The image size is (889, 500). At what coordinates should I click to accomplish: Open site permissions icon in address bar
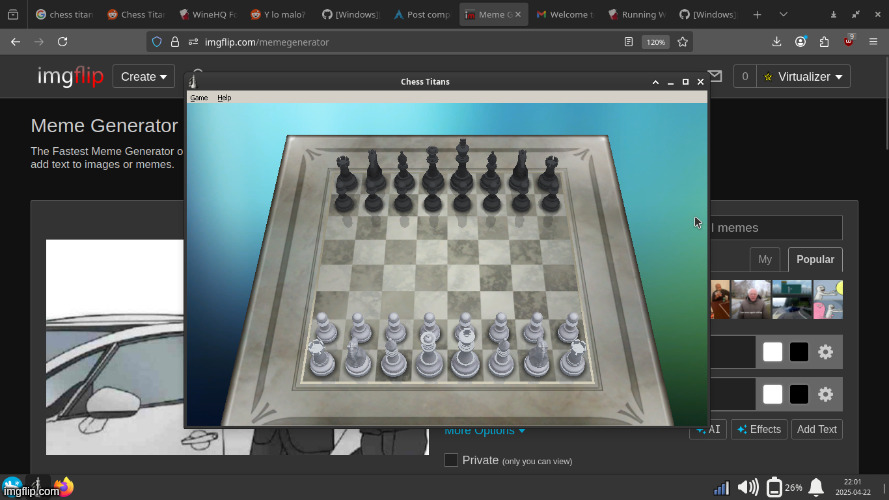pyautogui.click(x=193, y=42)
